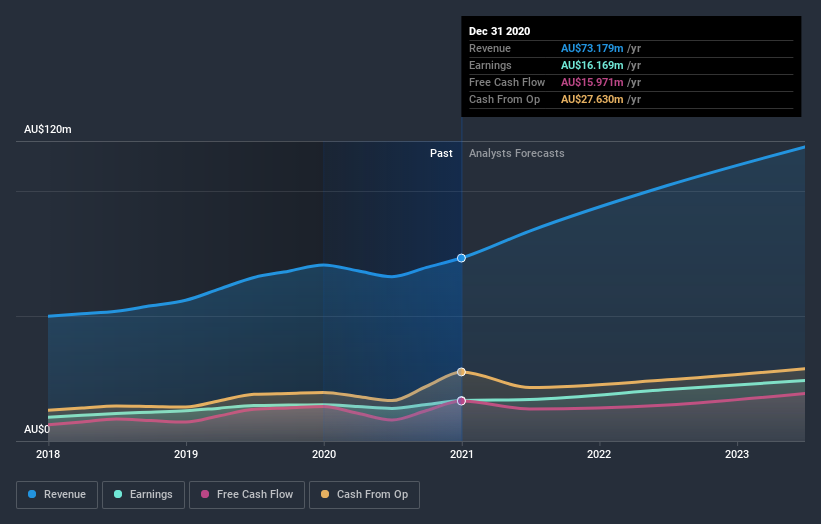The height and width of the screenshot is (524, 821).
Task: Click the 2019 x-axis label
Action: point(186,454)
